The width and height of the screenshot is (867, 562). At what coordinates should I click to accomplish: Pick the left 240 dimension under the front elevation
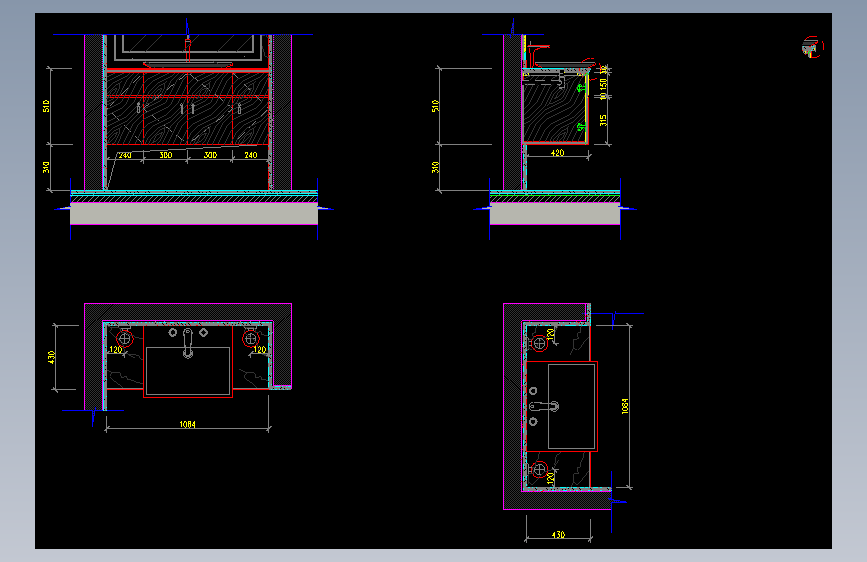click(125, 155)
